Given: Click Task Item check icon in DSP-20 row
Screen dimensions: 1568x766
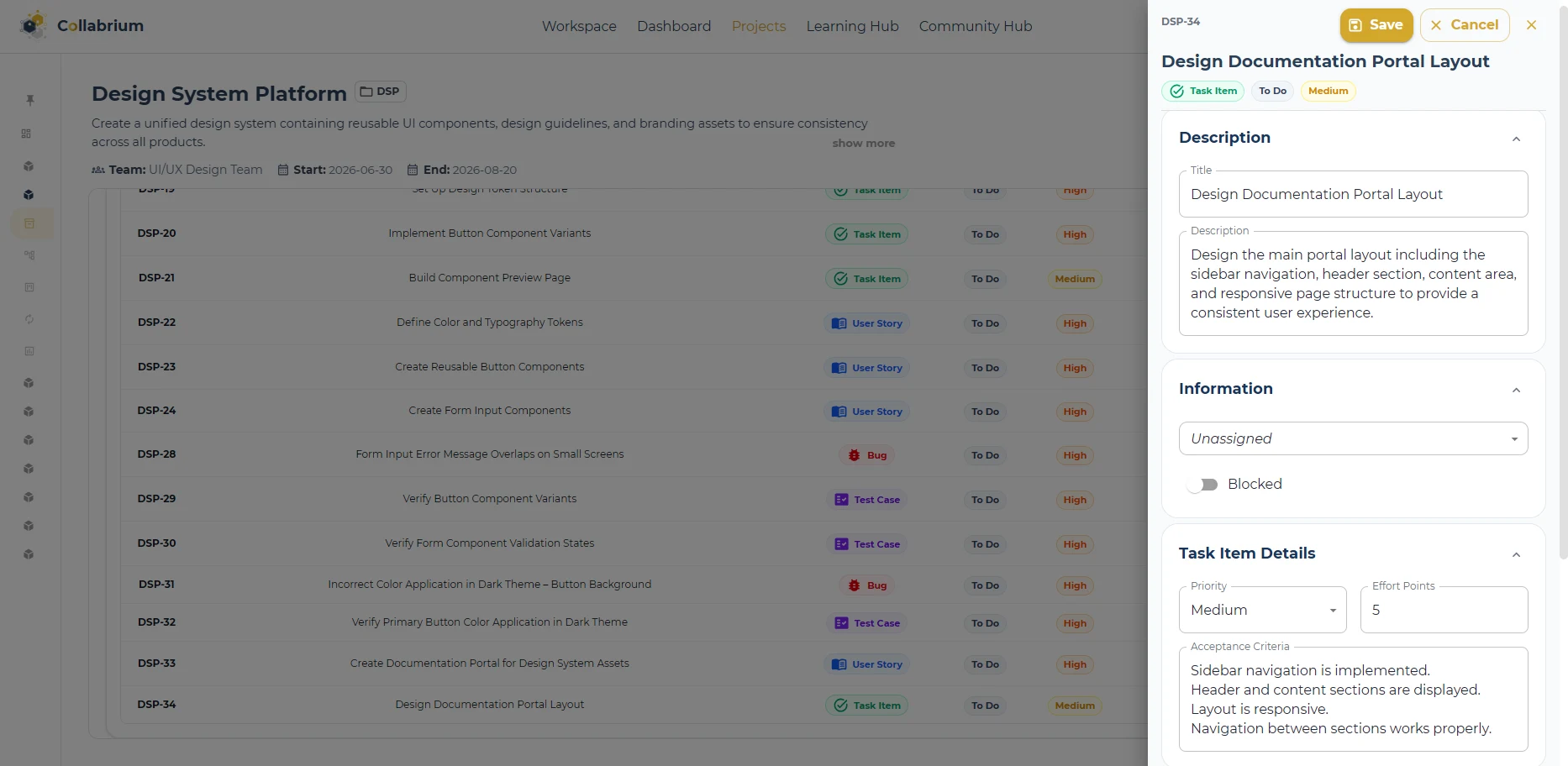Looking at the screenshot, I should tap(841, 234).
